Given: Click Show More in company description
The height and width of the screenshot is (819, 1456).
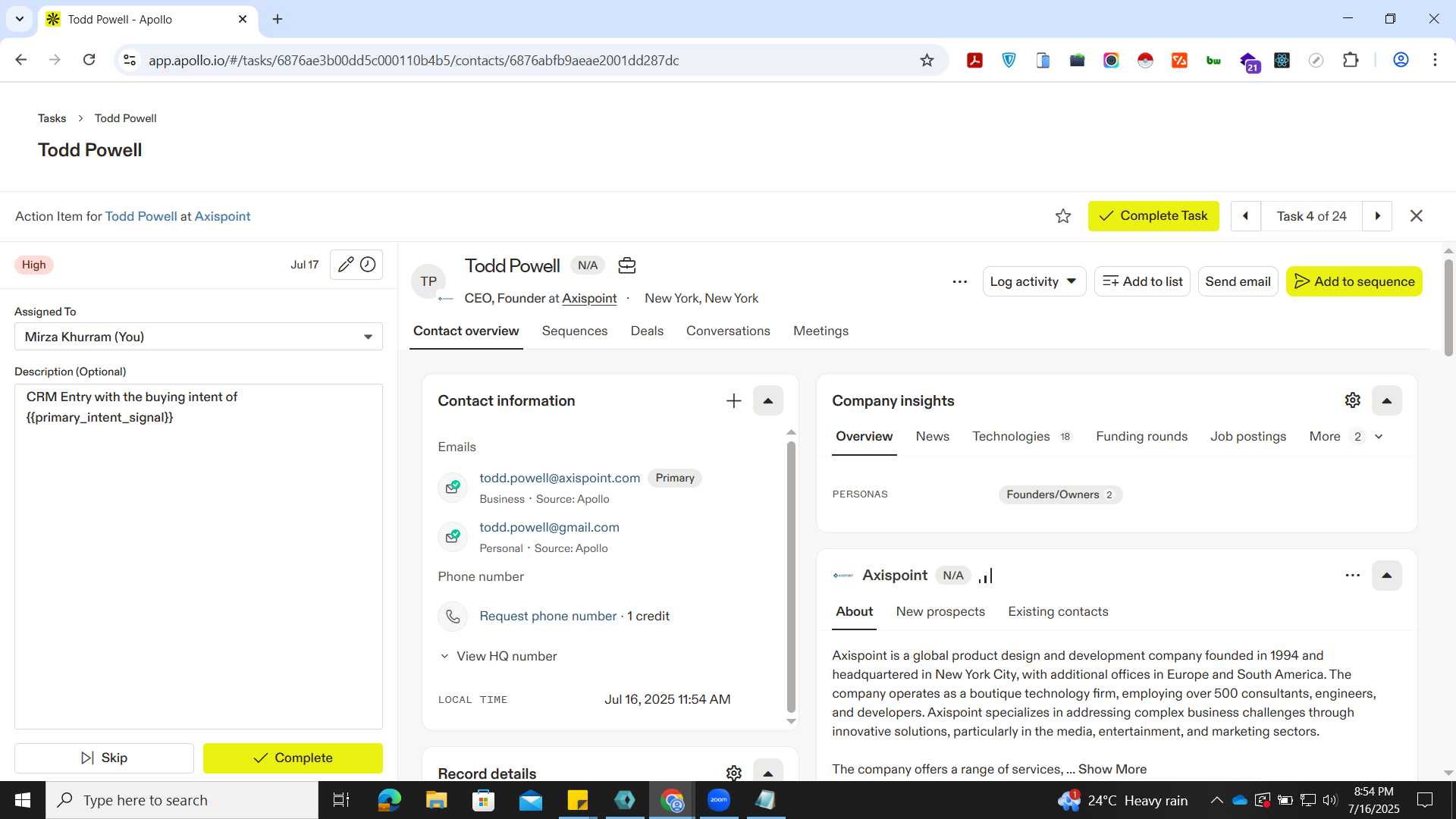Looking at the screenshot, I should click(x=1112, y=769).
